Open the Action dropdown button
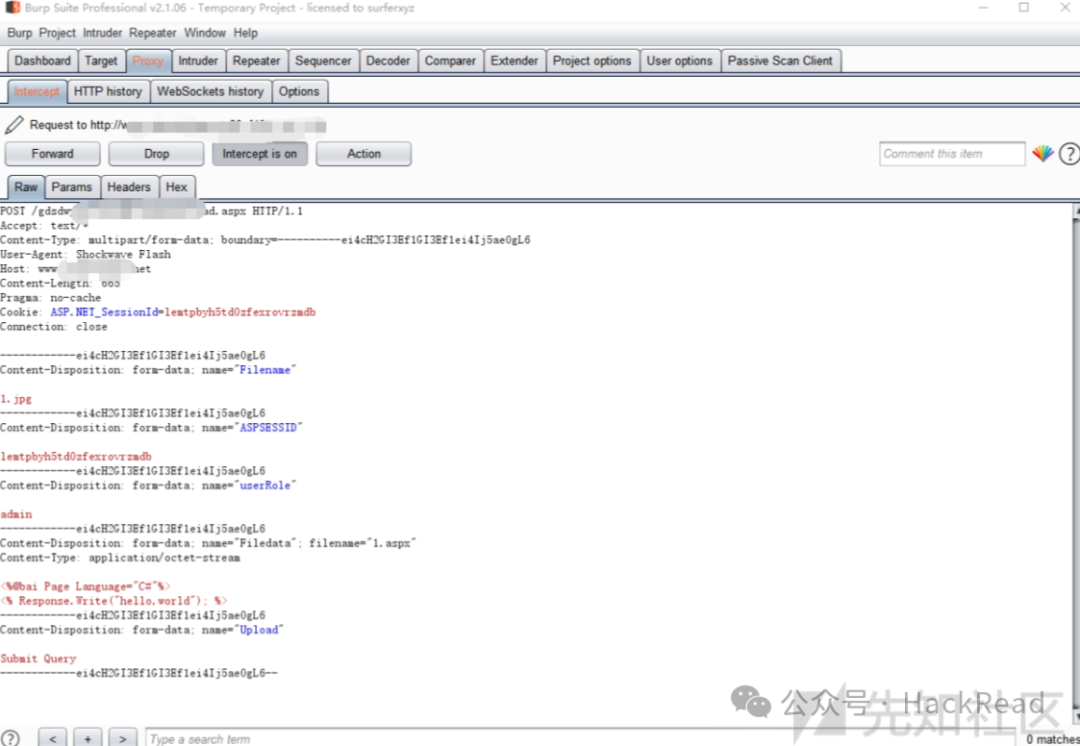The image size is (1080, 746). [x=364, y=154]
